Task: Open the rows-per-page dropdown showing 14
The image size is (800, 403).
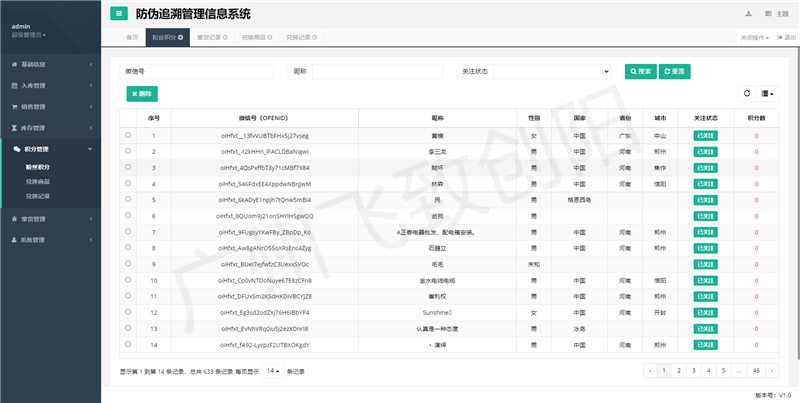Action: (271, 371)
